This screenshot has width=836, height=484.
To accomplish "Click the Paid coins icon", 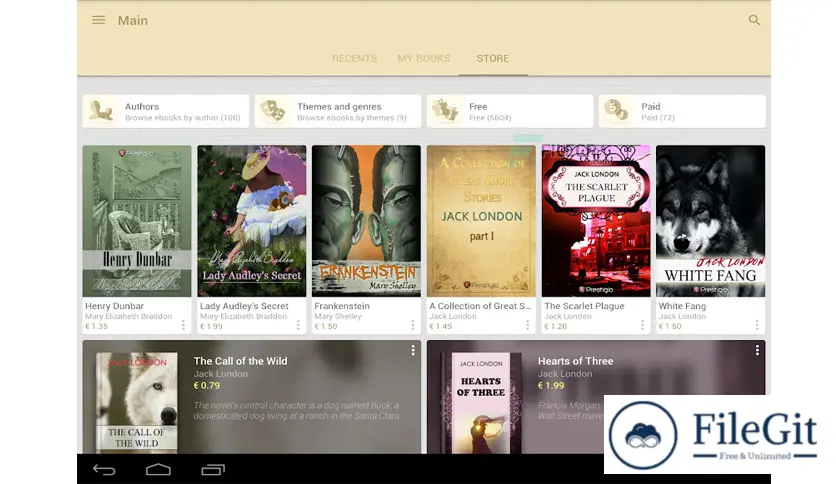I will click(x=617, y=111).
